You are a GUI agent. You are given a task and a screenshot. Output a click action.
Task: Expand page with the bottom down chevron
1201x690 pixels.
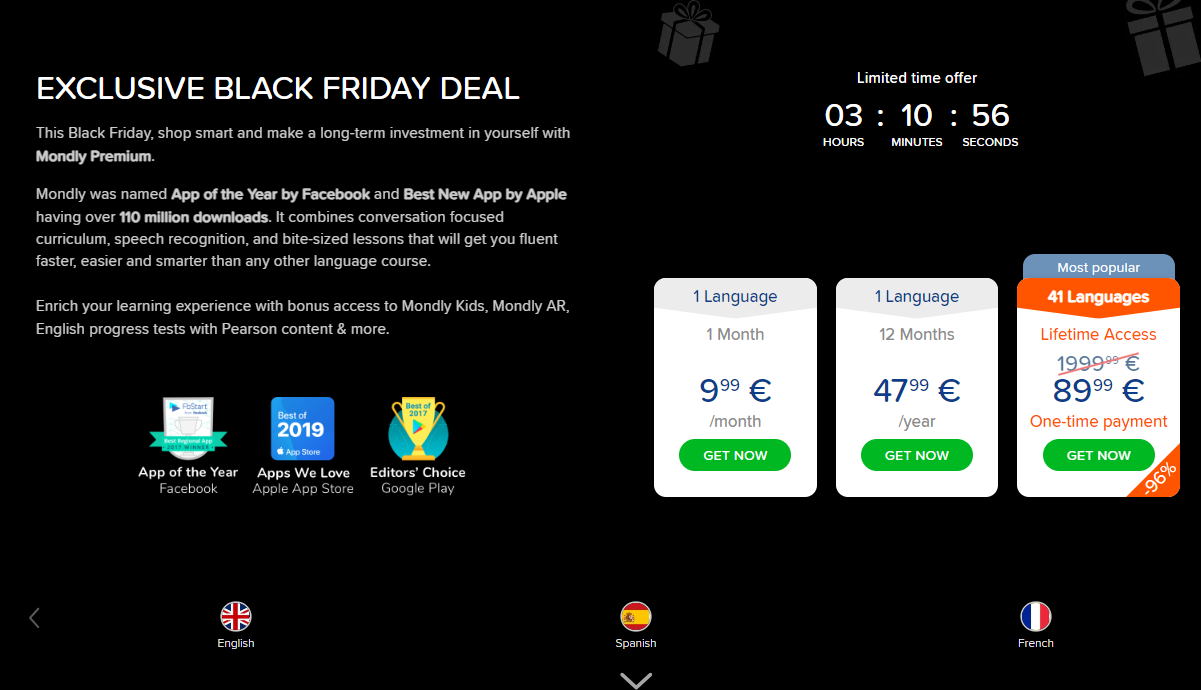(x=636, y=680)
